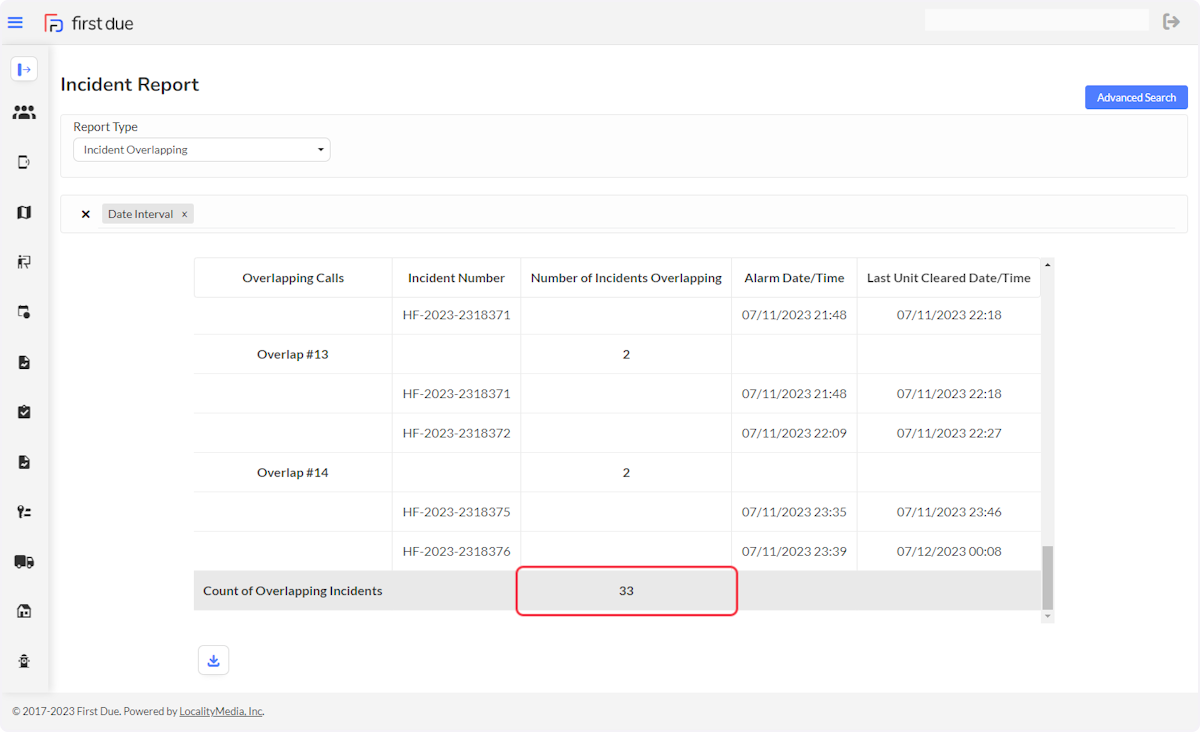Open the Report Type dropdown

(202, 150)
